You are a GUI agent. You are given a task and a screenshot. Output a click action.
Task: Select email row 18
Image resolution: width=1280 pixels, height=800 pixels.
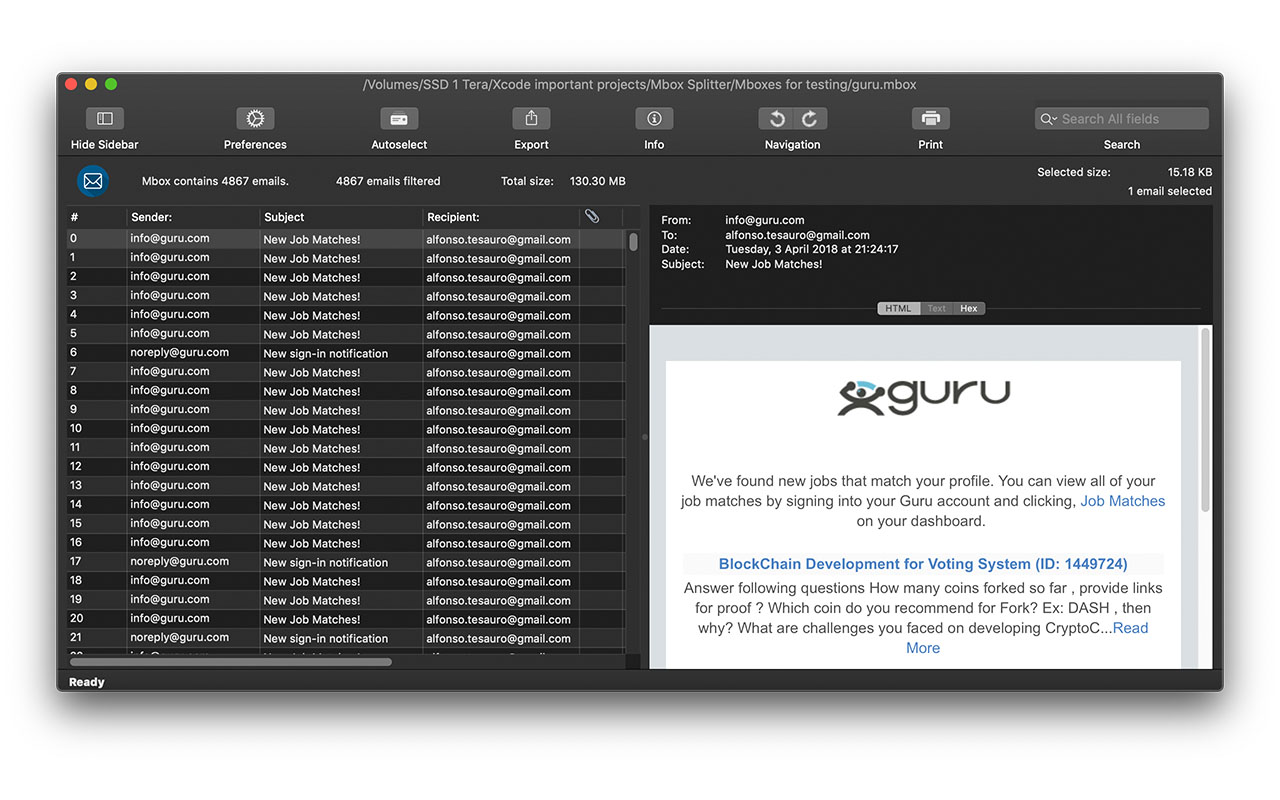(346, 581)
